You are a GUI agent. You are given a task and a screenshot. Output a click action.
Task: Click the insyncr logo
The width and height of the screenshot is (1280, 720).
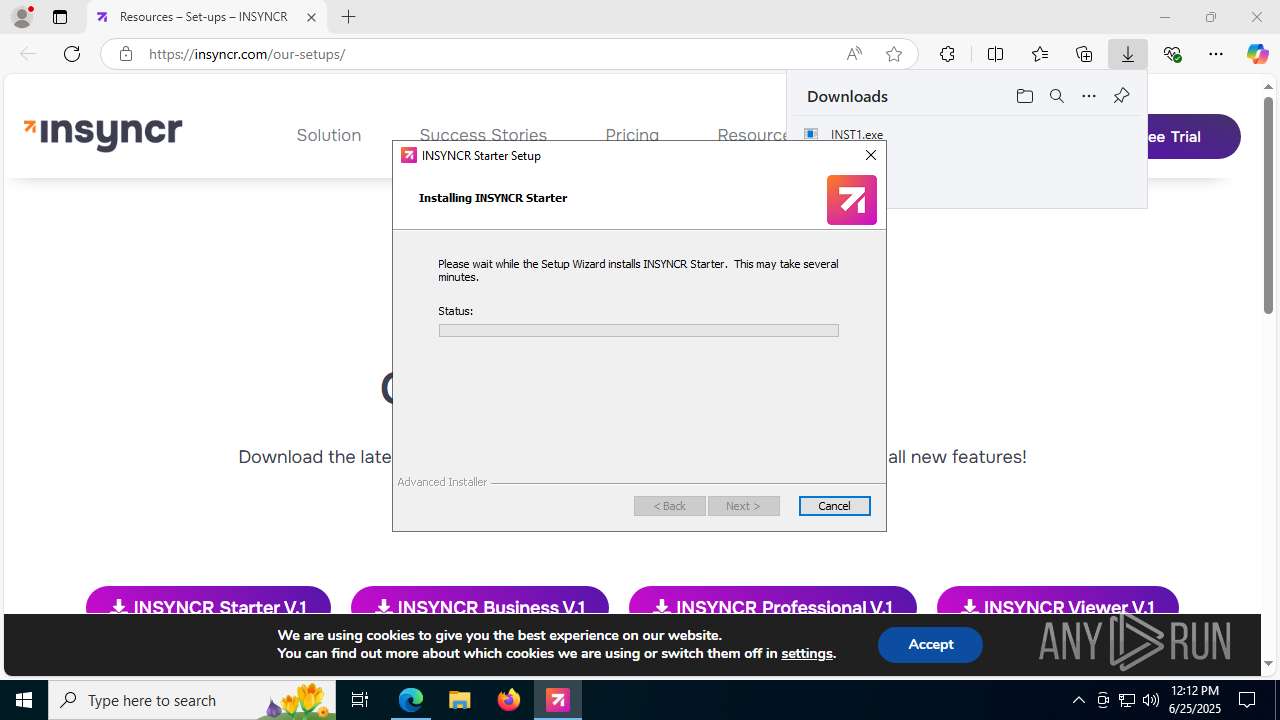(103, 132)
